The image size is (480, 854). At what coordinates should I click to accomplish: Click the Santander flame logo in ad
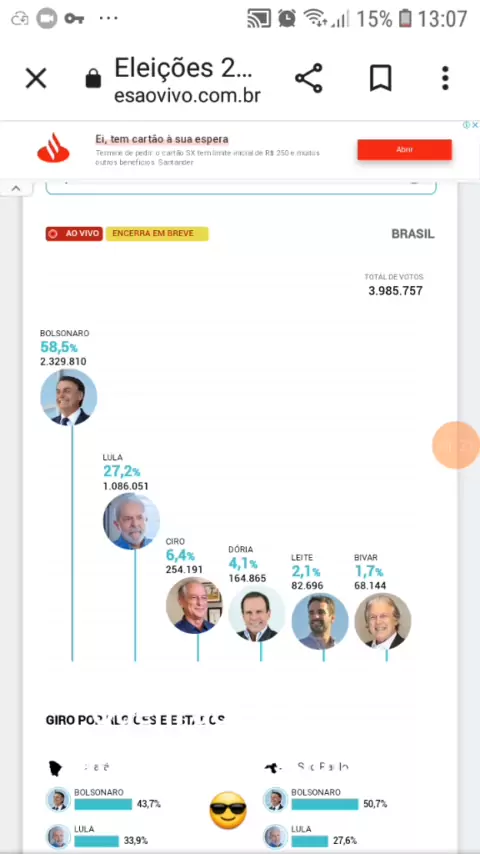[53, 148]
